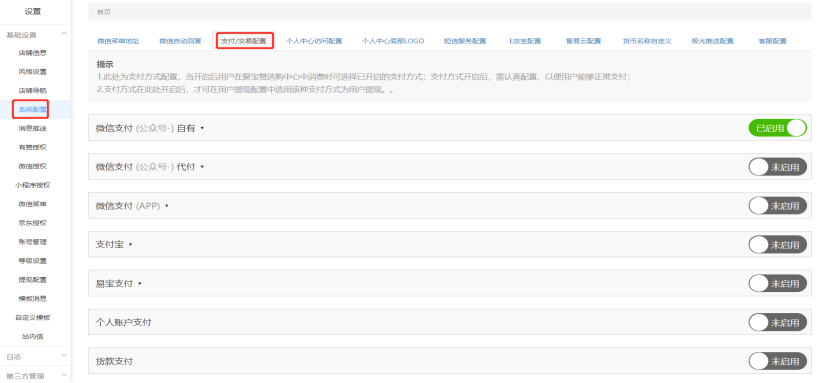Go to 等级设置 in the sidebar
This screenshot has width=829, height=383.
click(33, 261)
